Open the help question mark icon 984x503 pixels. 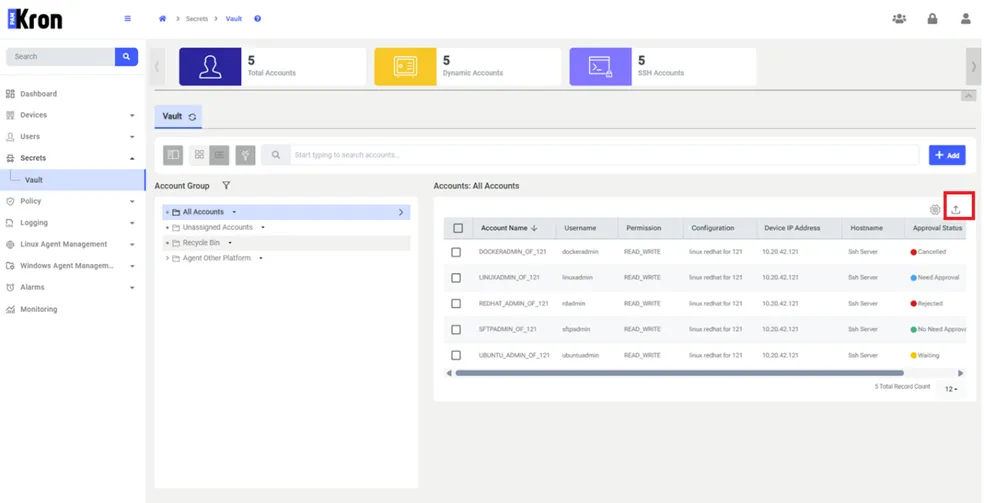[257, 19]
